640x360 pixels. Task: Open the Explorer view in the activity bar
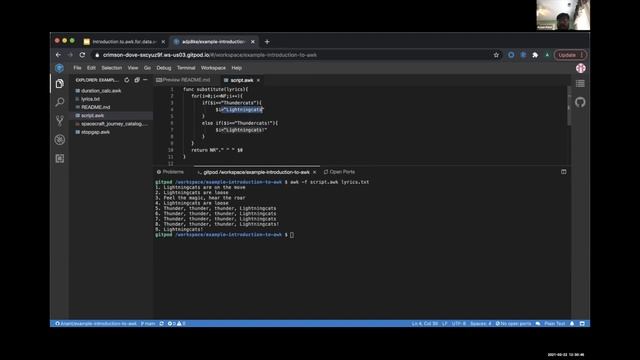tap(60, 84)
